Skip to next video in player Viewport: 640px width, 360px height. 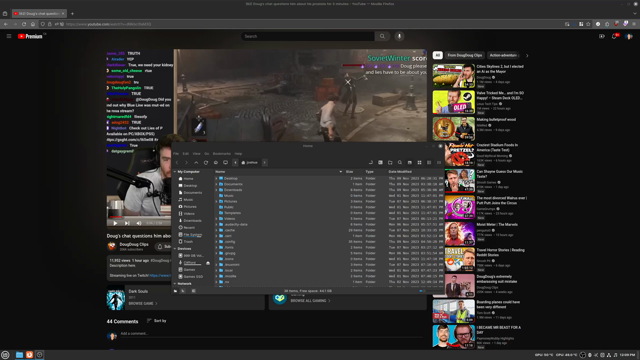point(127,223)
